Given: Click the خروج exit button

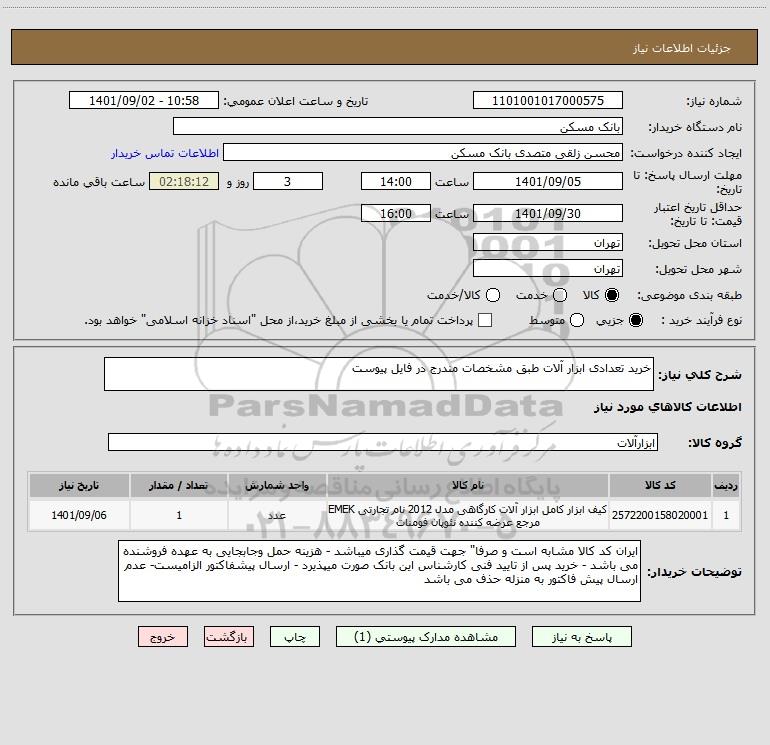Looking at the screenshot, I should [163, 637].
